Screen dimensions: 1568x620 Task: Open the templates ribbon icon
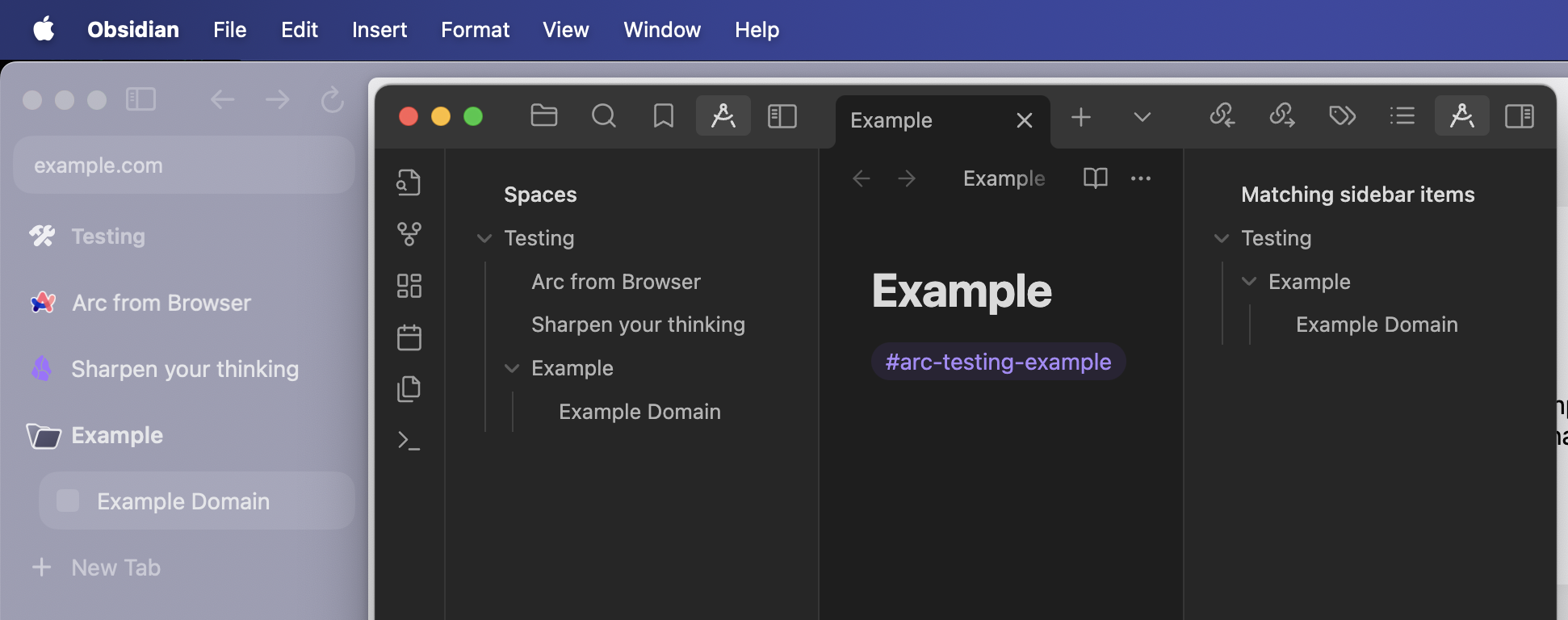[x=409, y=389]
